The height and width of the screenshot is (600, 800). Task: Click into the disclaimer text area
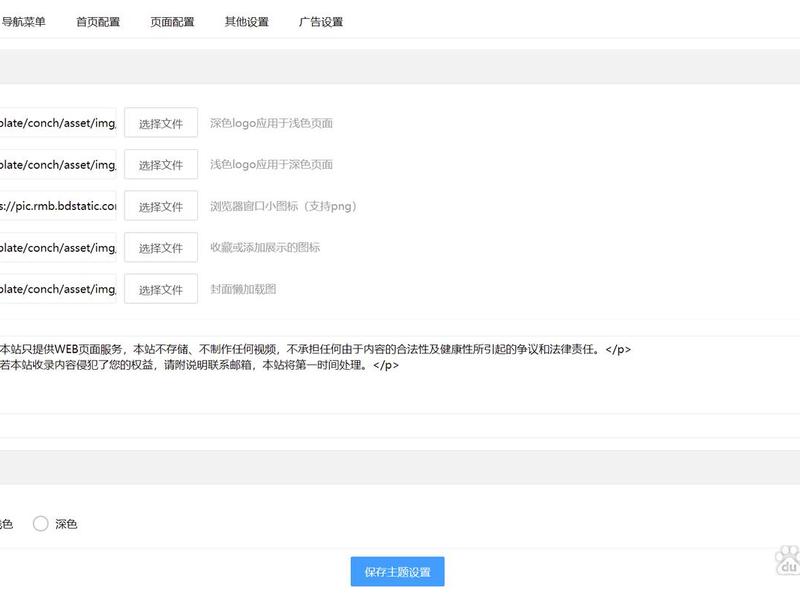(400, 374)
